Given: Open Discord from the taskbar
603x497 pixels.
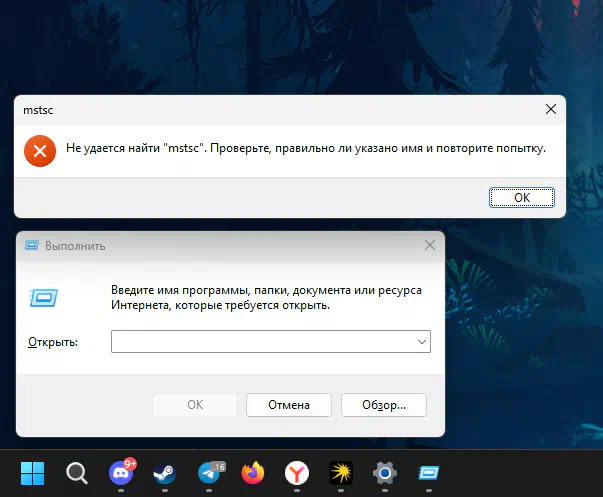Looking at the screenshot, I should click(122, 472).
